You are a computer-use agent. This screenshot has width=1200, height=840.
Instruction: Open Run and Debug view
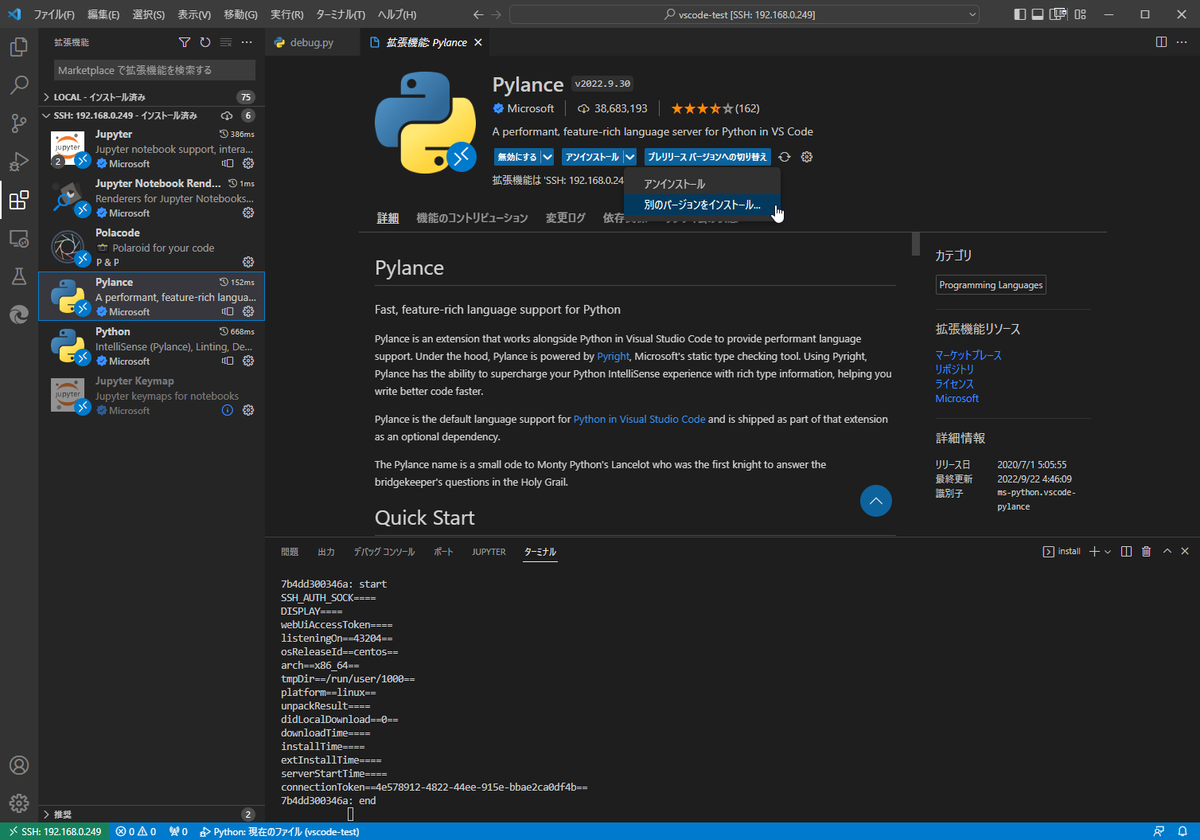(x=19, y=162)
